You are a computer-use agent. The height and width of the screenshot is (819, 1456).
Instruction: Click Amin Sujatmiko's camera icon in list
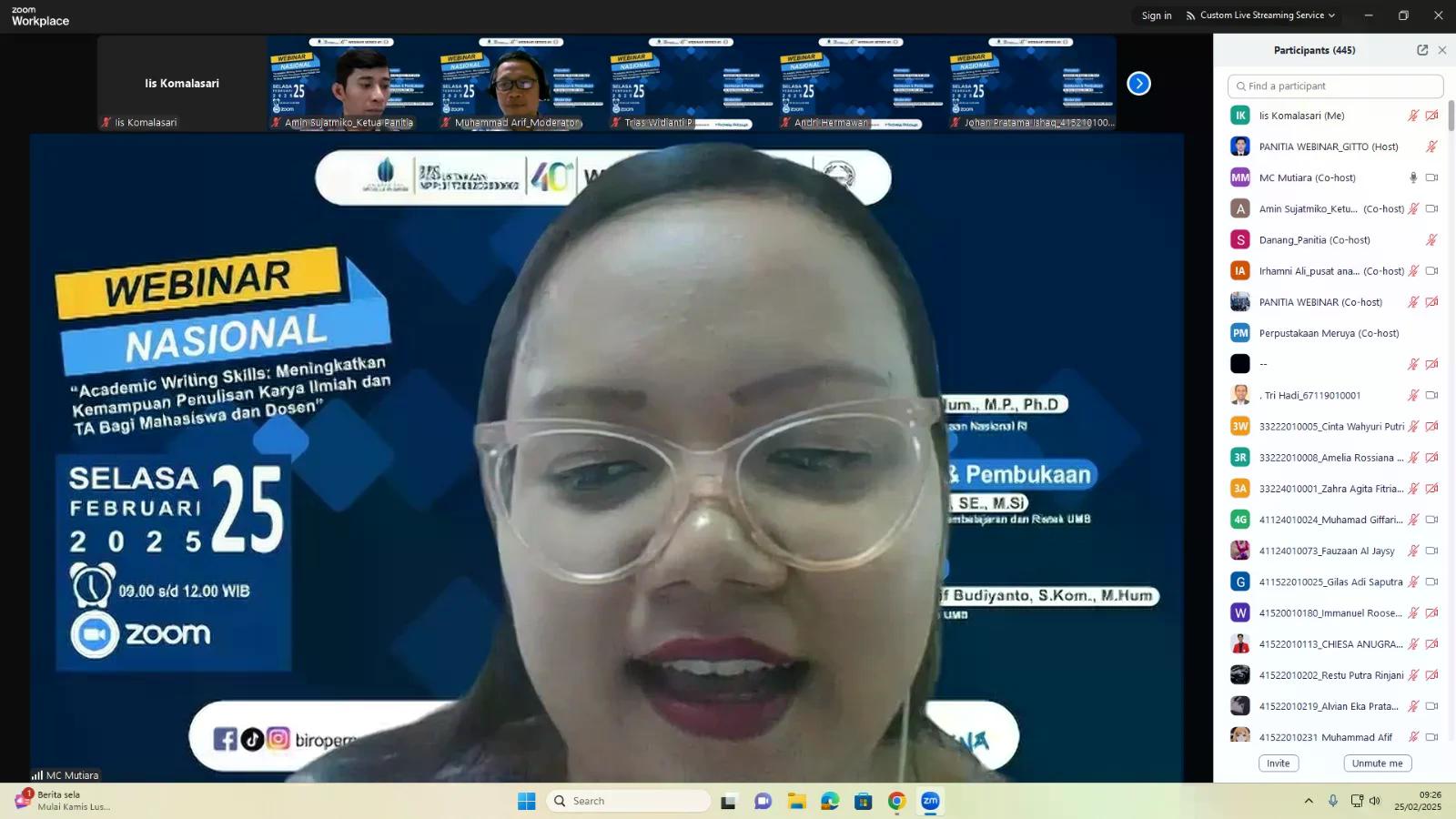[x=1431, y=209]
